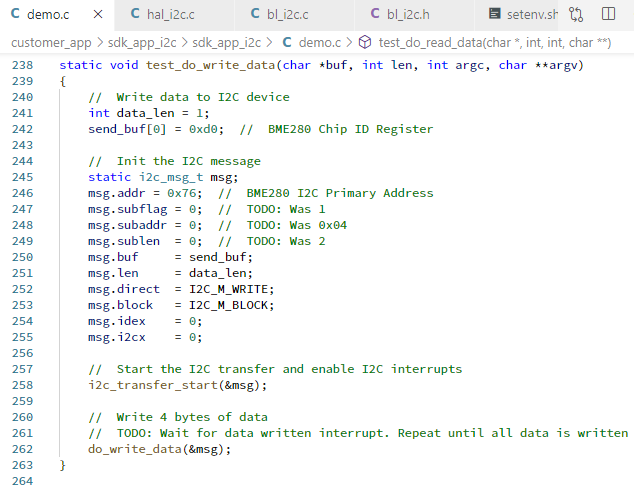Click the compare changes icon

pyautogui.click(x=576, y=15)
